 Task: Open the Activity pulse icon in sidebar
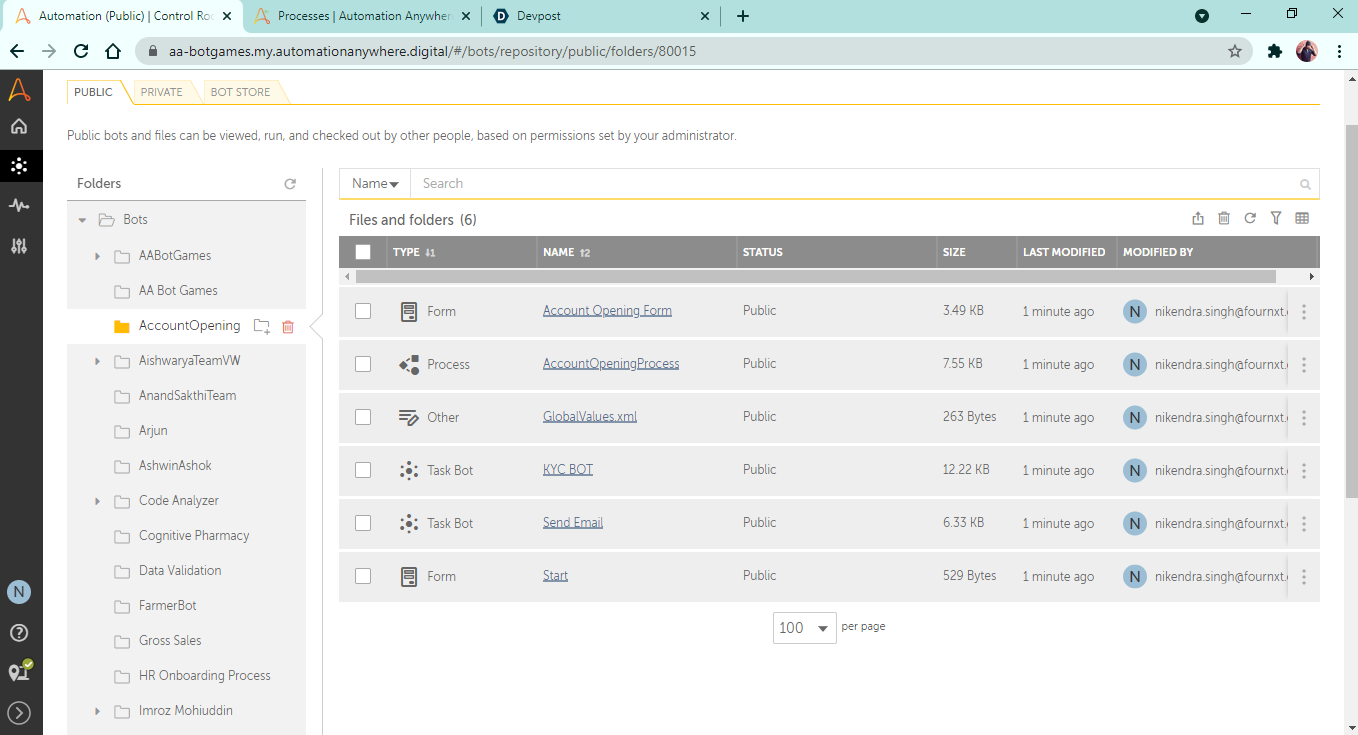[x=19, y=205]
